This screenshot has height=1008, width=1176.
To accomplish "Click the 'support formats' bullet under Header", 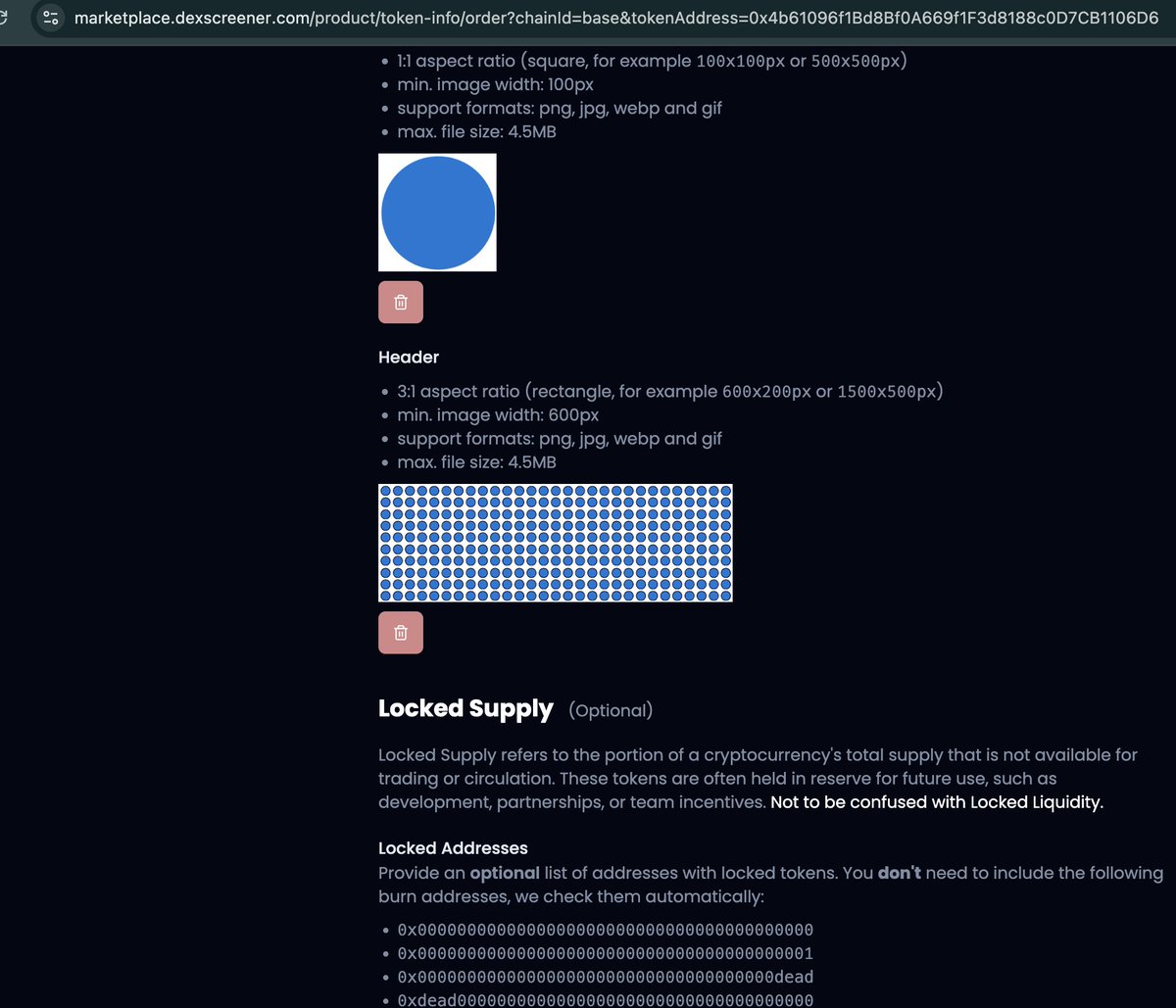I will pyautogui.click(x=560, y=438).
